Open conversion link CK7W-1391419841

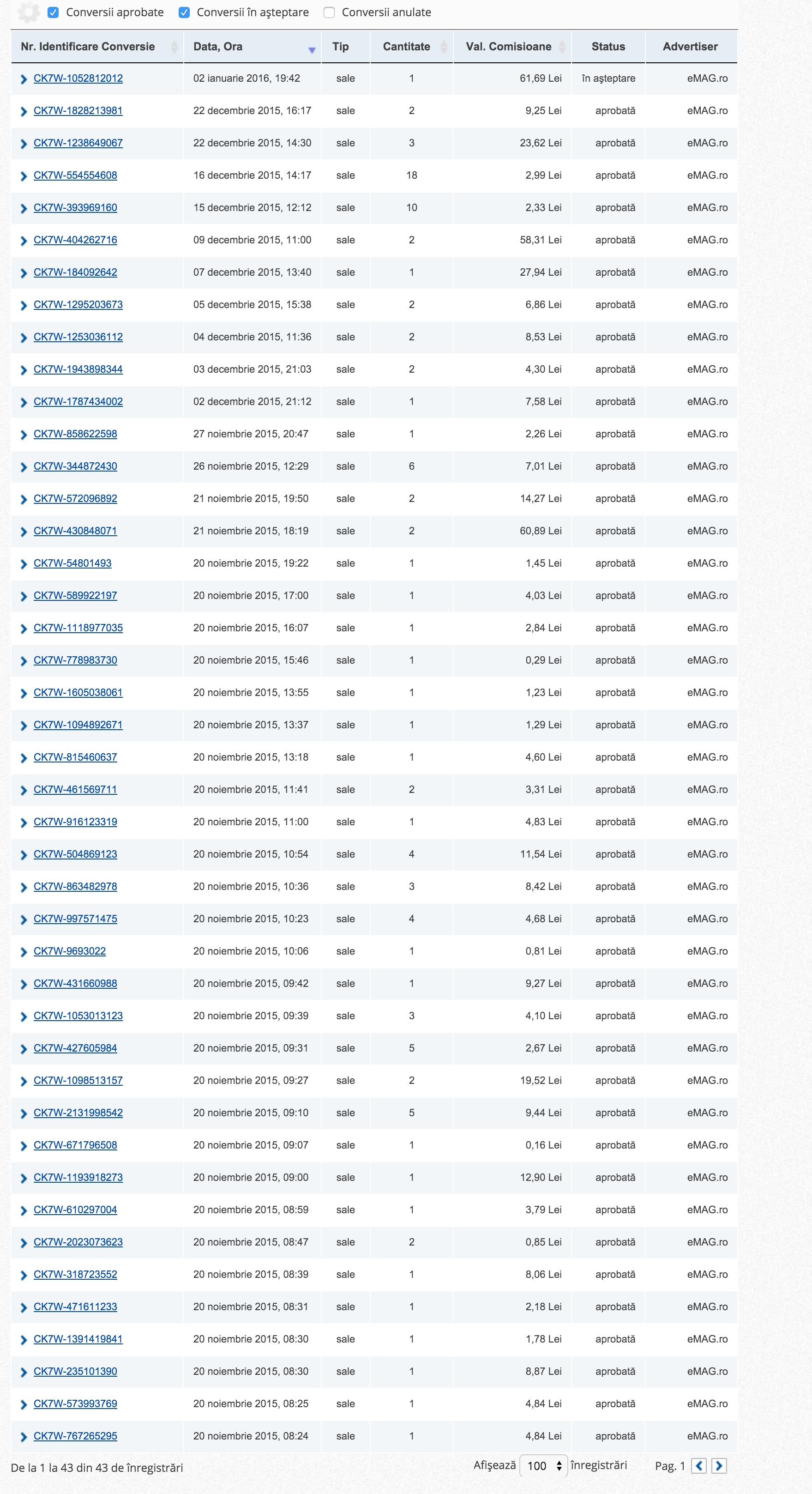pos(78,1339)
